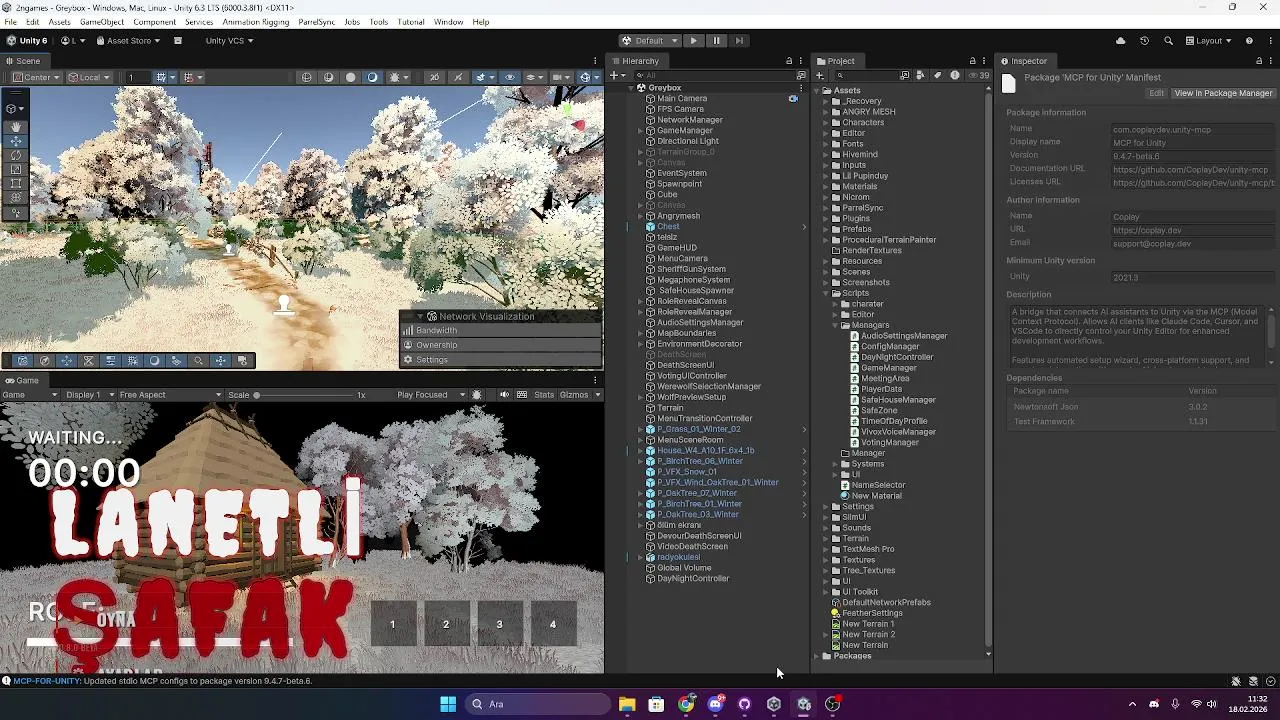Open the File menu
This screenshot has height=720, width=1280.
pyautogui.click(x=10, y=22)
